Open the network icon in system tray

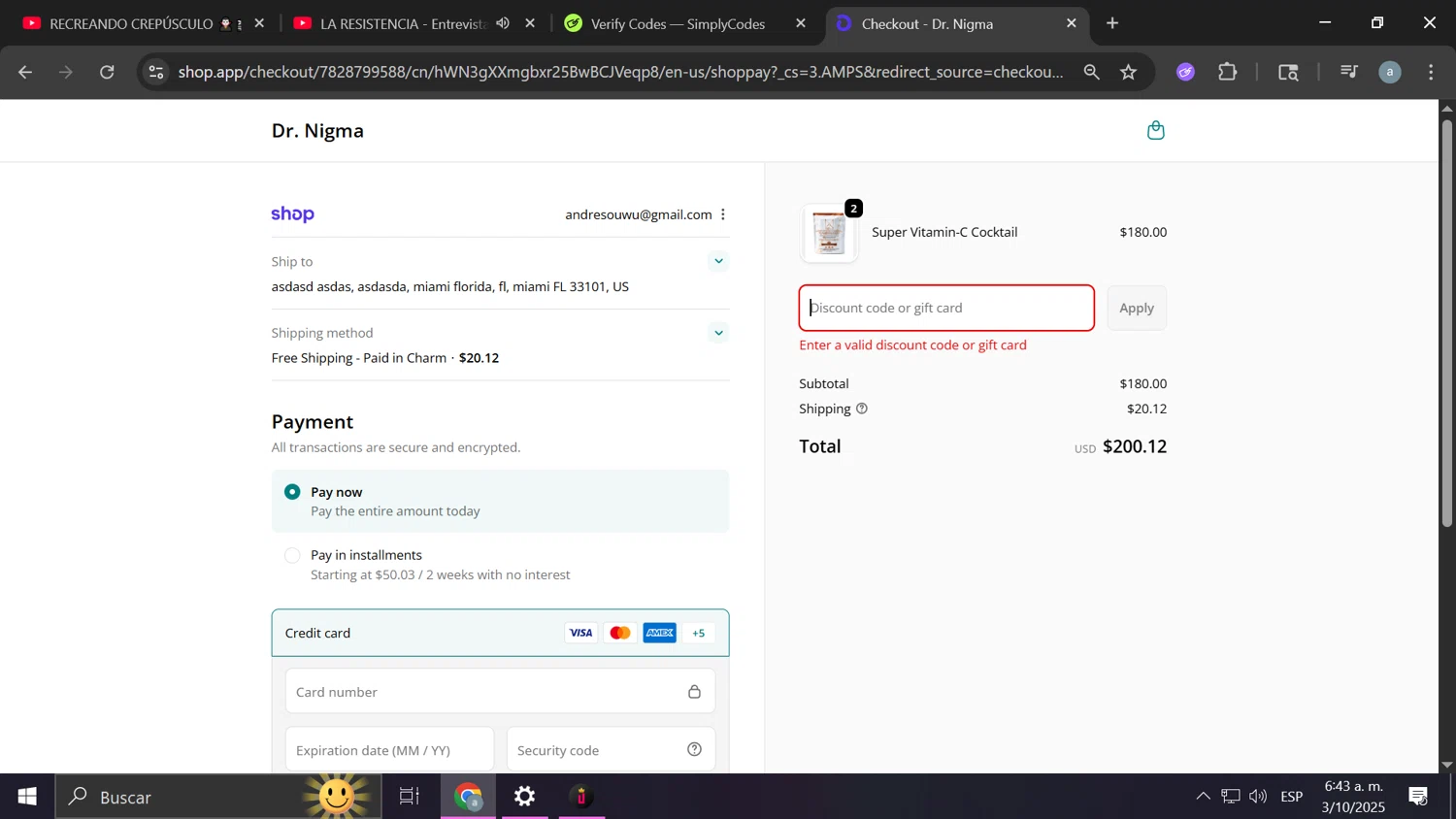click(1231, 797)
